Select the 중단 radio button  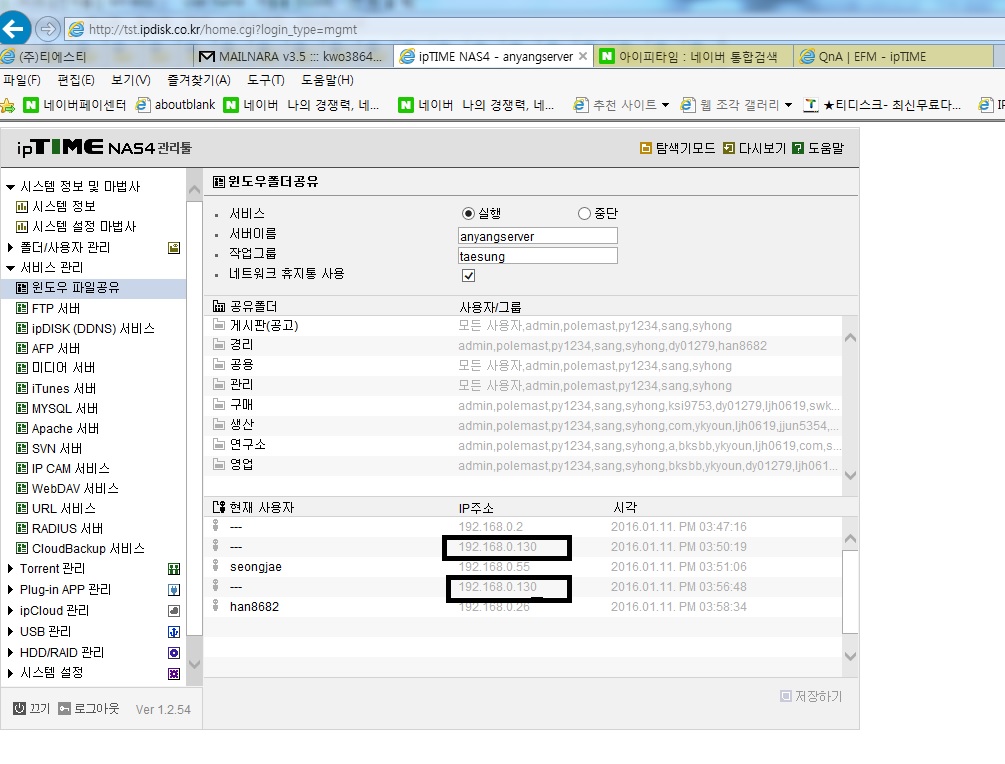[x=584, y=213]
